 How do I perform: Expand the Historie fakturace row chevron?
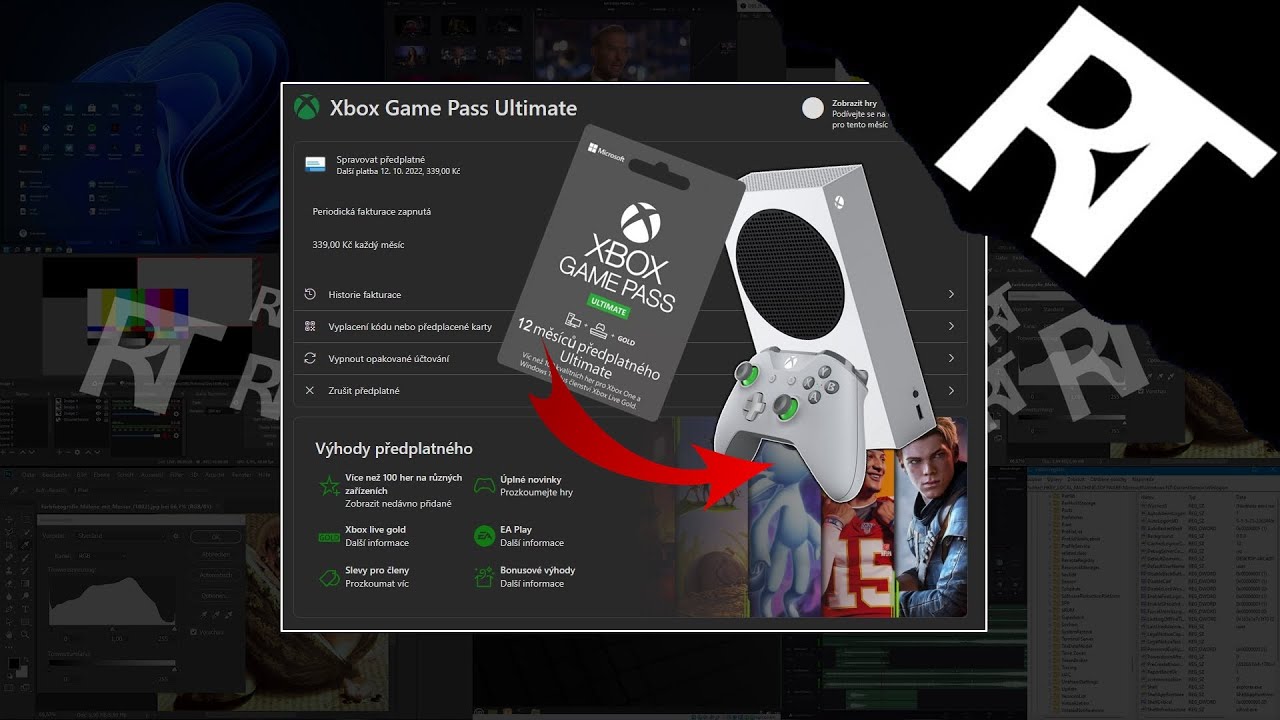951,294
